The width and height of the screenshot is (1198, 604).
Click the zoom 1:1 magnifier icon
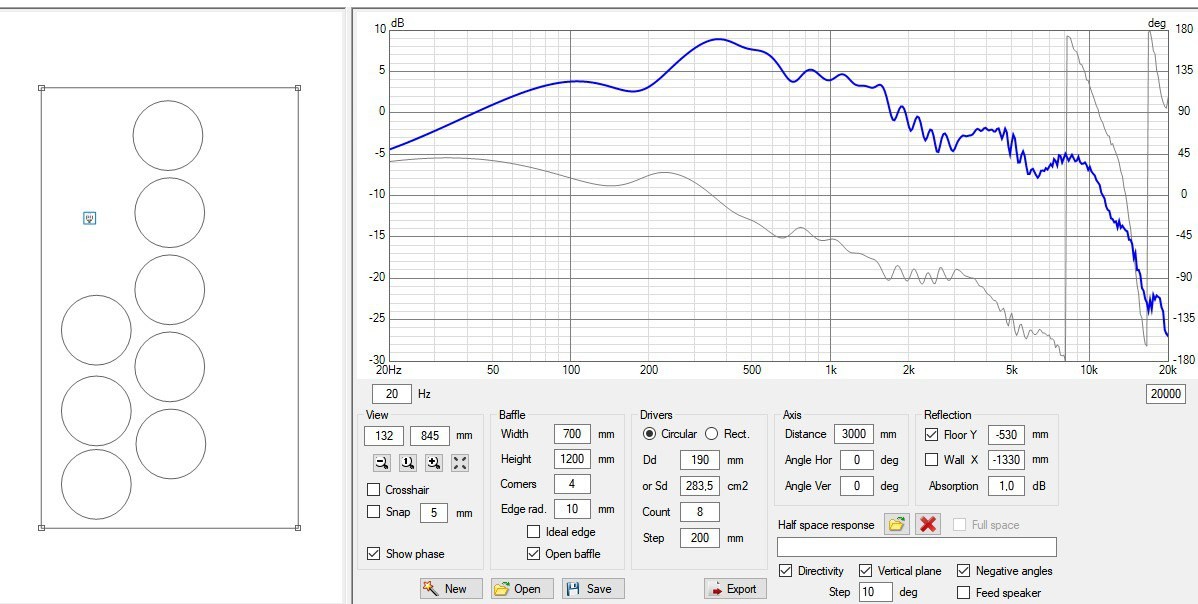tap(407, 462)
